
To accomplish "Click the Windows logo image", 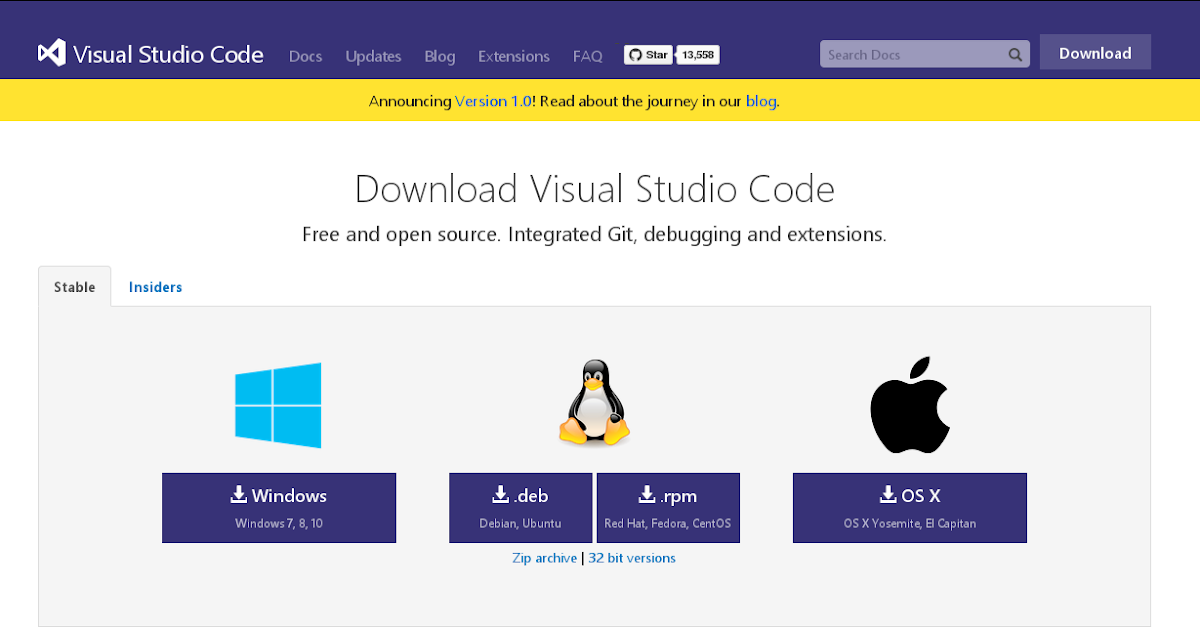I will (x=278, y=405).
